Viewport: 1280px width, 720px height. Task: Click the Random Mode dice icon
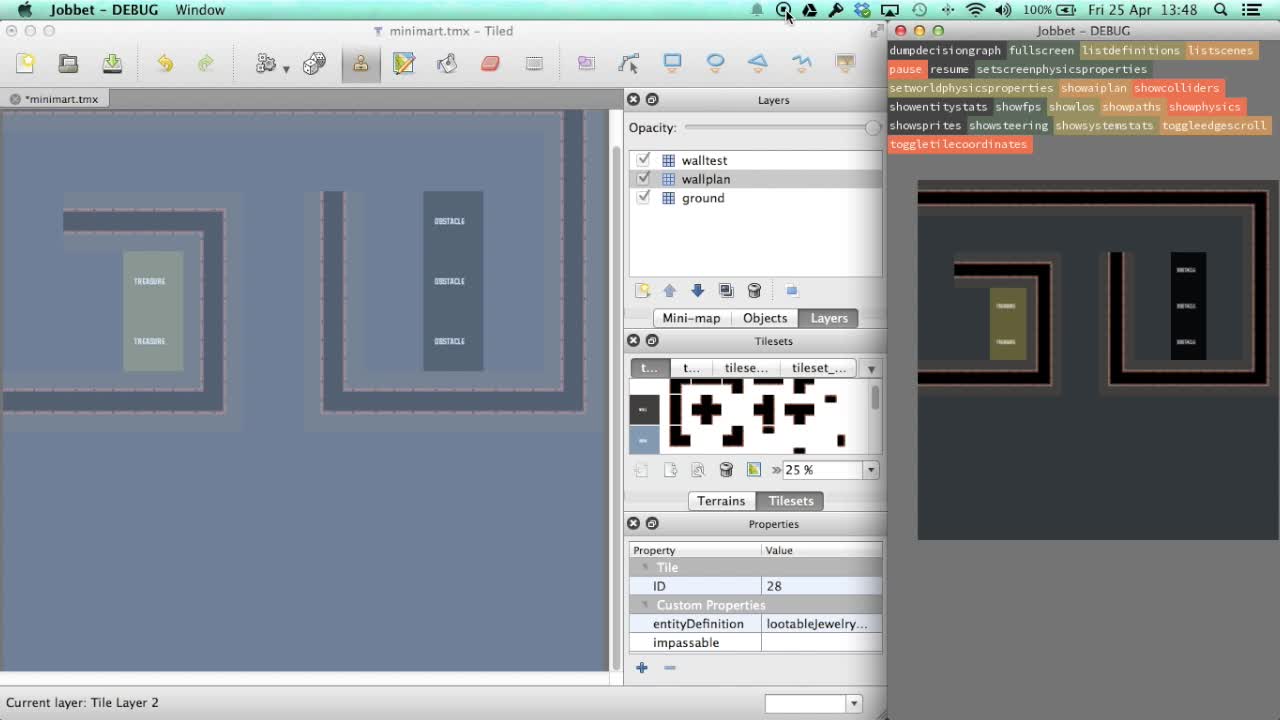pyautogui.click(x=314, y=63)
